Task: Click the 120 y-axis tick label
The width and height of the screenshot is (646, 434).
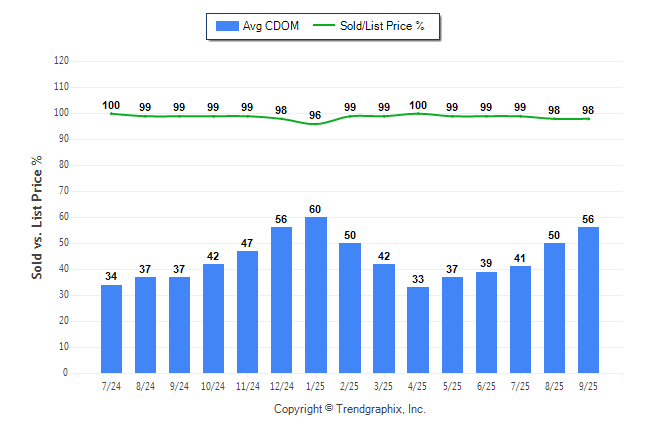Action: (61, 61)
